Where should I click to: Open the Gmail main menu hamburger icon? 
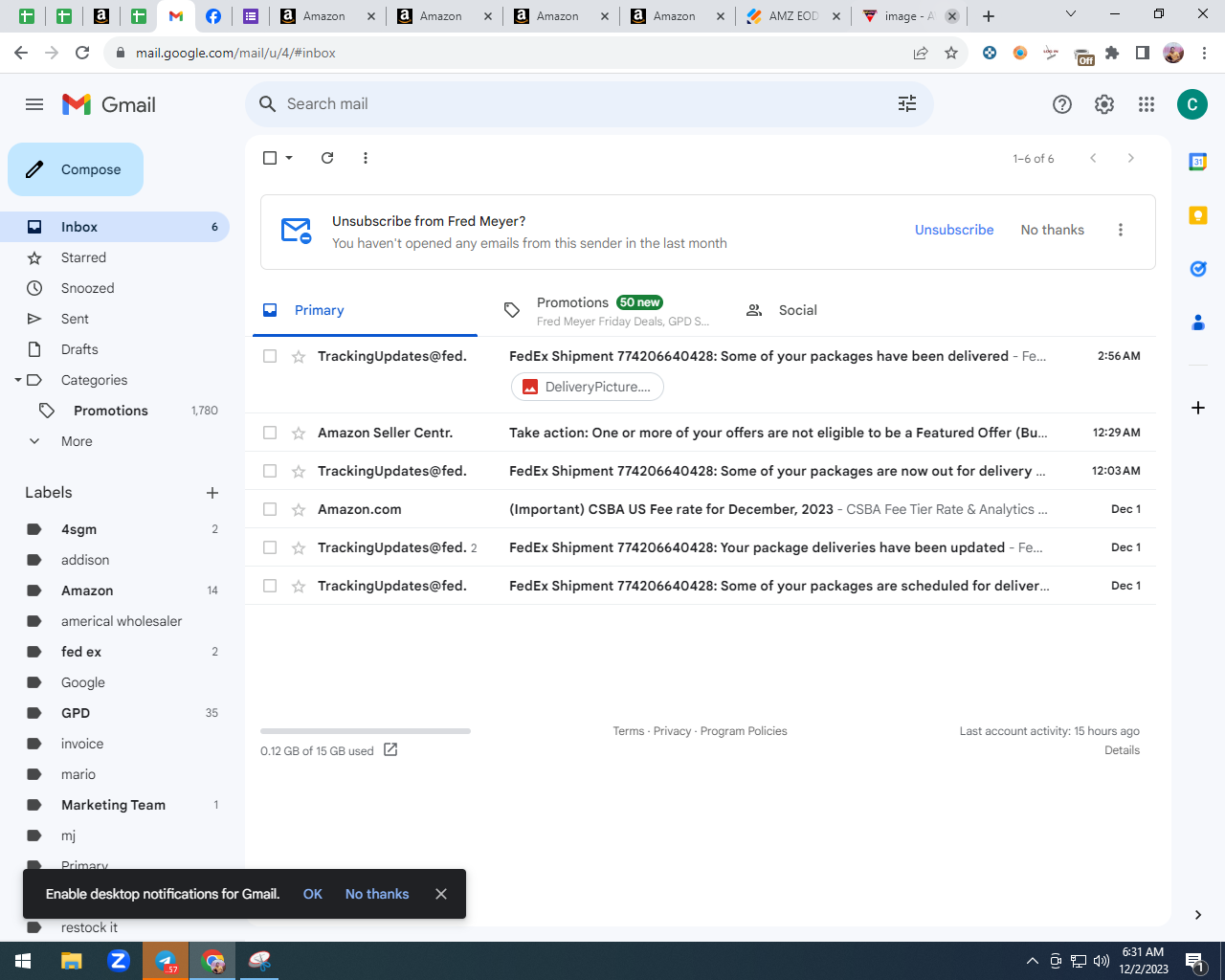pos(34,104)
